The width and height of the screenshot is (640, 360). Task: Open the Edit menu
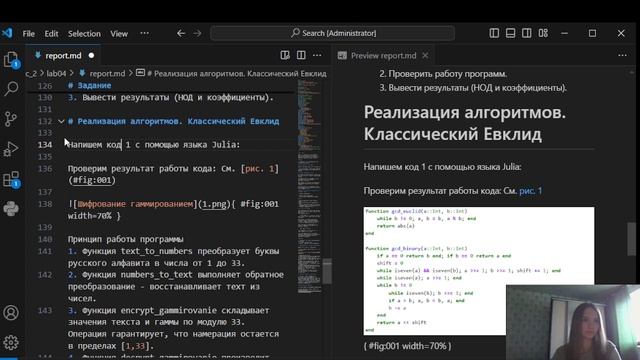(51, 33)
